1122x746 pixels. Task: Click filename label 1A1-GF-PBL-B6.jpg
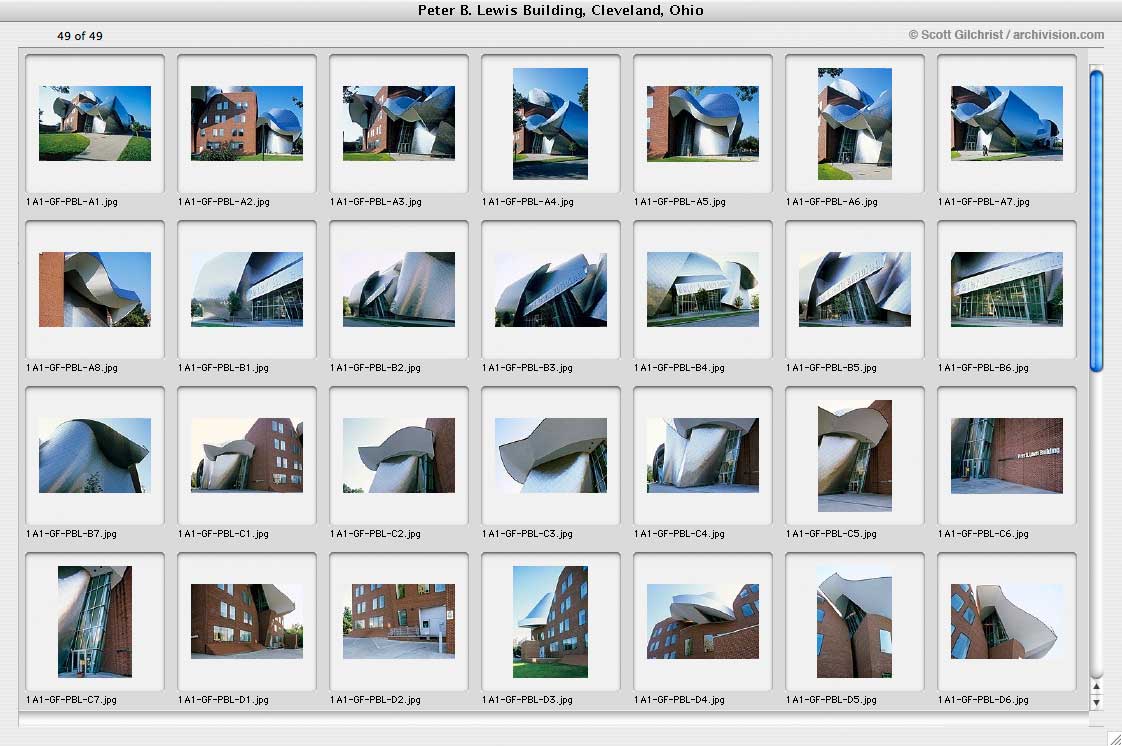pyautogui.click(x=983, y=368)
